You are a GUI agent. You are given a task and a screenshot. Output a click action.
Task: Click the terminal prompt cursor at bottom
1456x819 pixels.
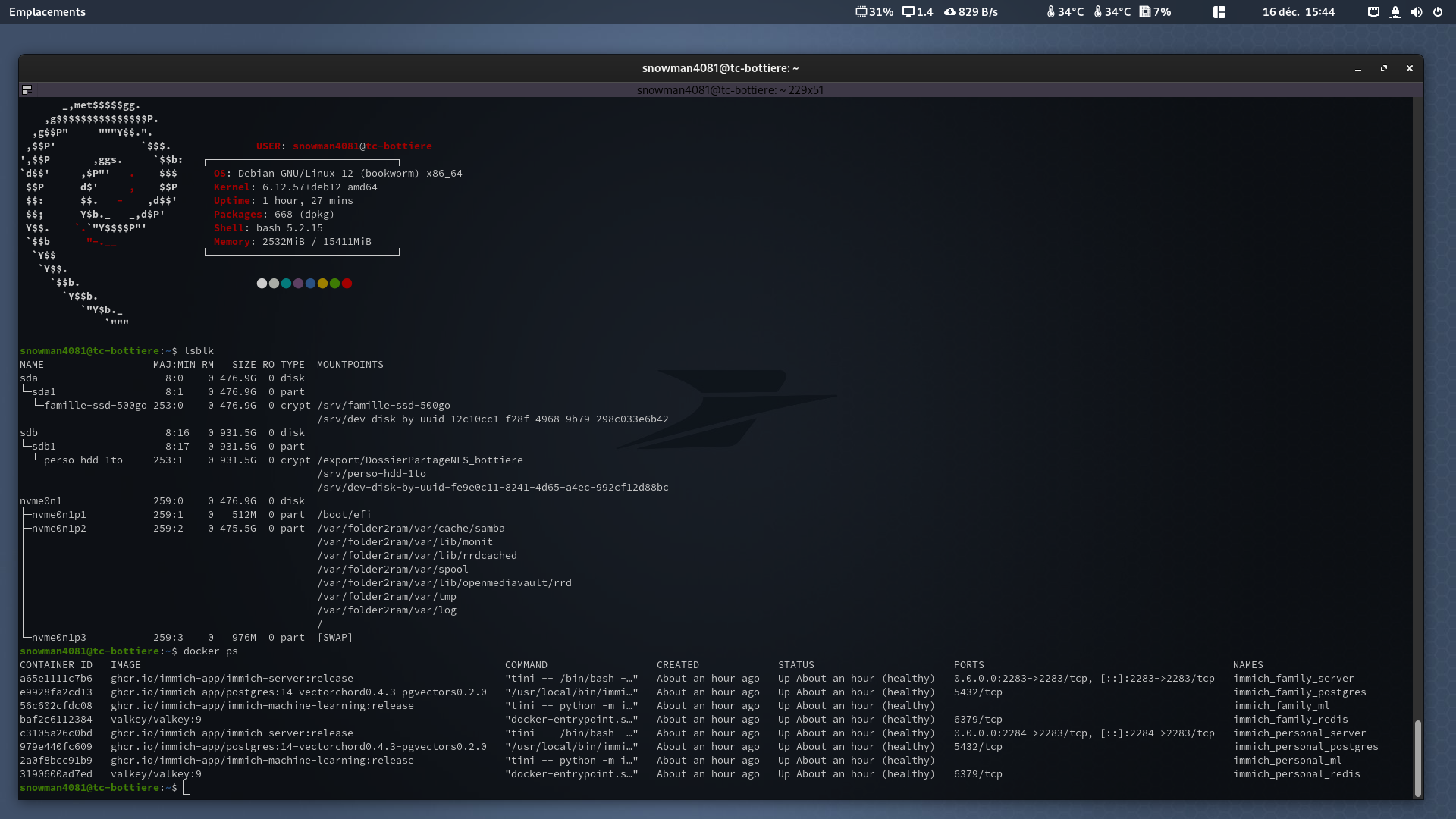[187, 788]
